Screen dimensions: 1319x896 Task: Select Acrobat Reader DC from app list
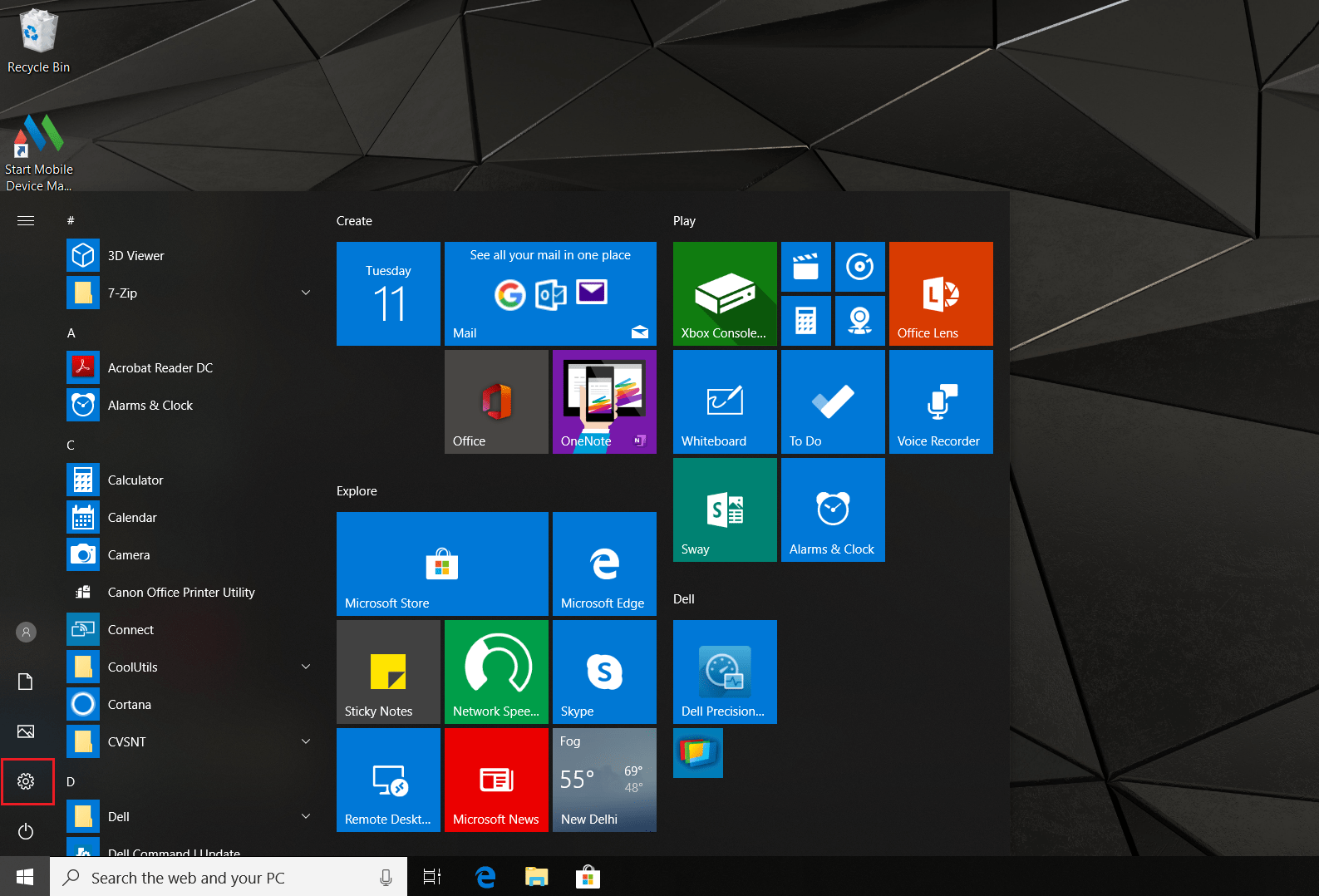tap(160, 367)
